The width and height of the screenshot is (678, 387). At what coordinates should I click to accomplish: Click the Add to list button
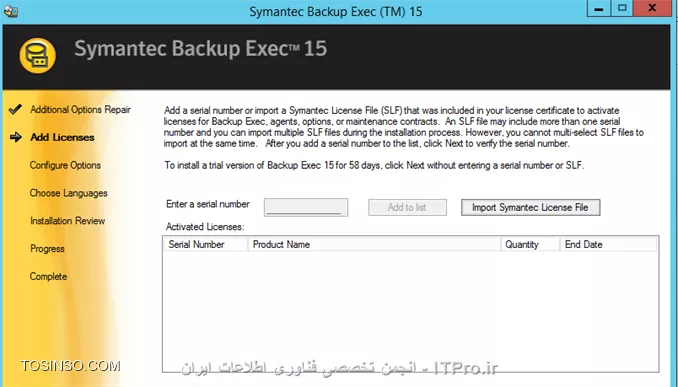[x=407, y=208]
